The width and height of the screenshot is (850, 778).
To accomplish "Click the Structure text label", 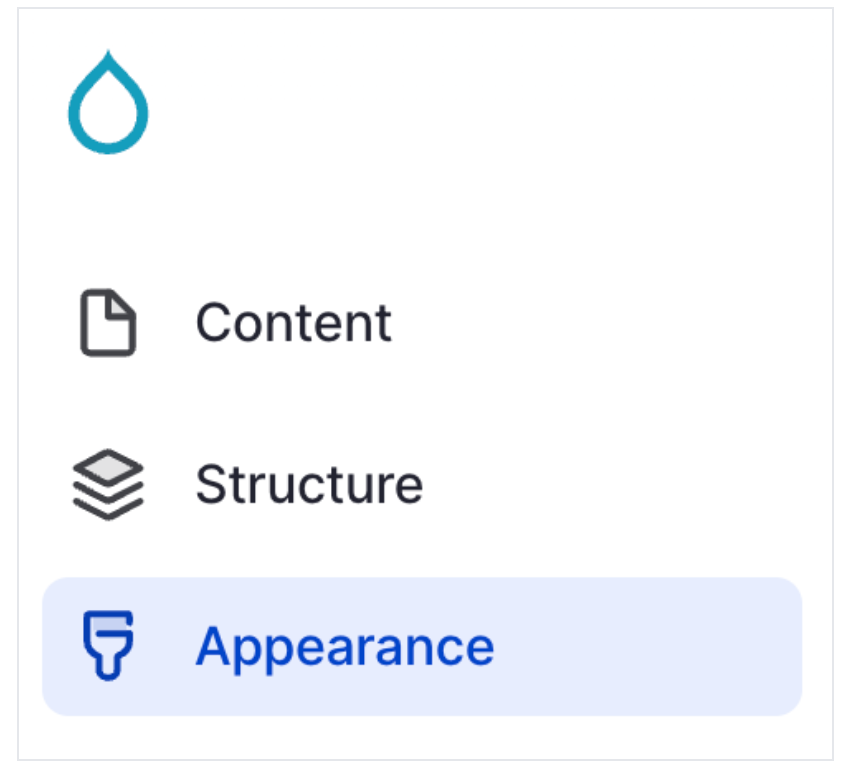I will (309, 485).
